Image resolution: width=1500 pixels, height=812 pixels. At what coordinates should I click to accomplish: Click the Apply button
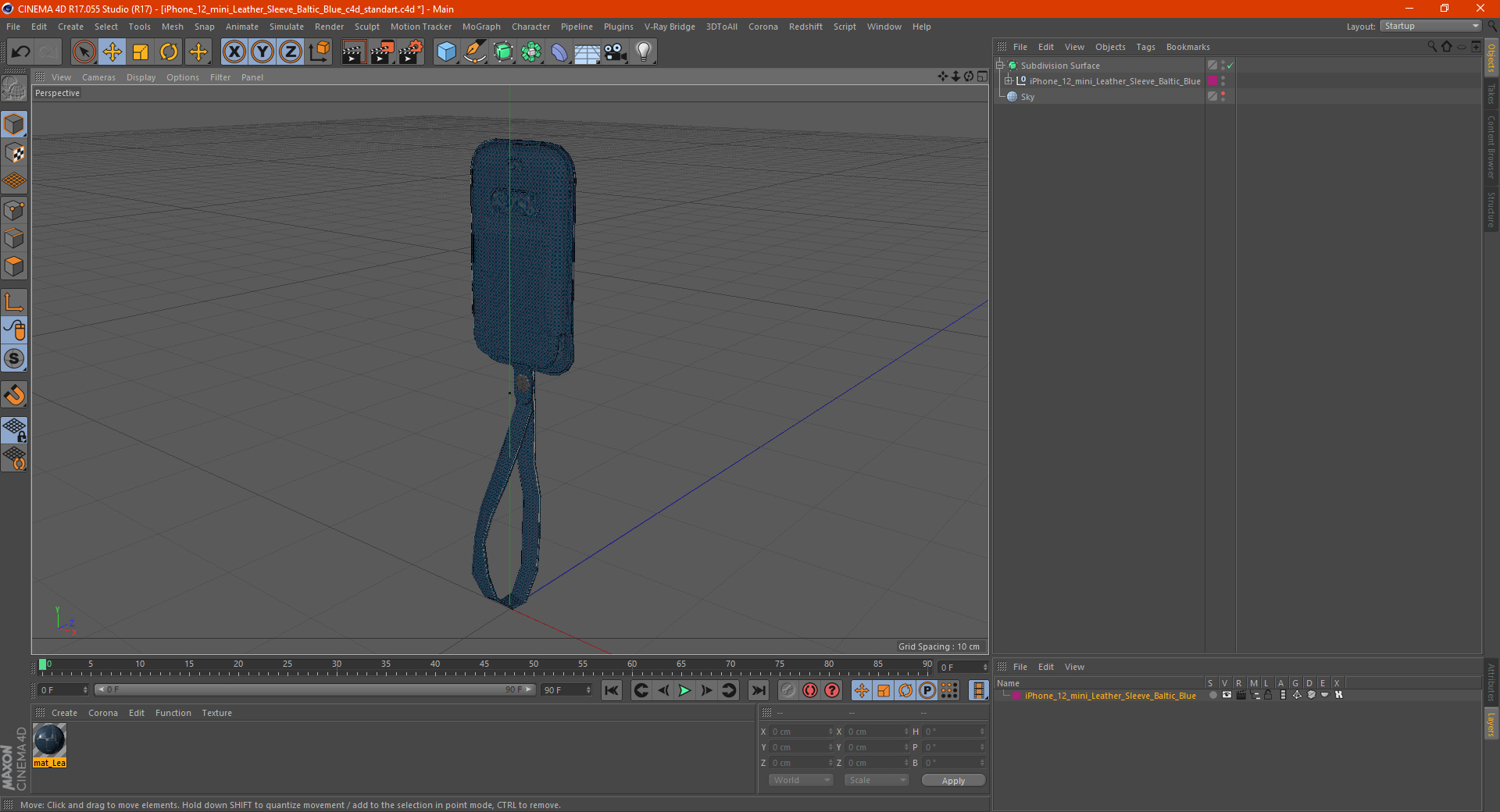[x=953, y=781]
